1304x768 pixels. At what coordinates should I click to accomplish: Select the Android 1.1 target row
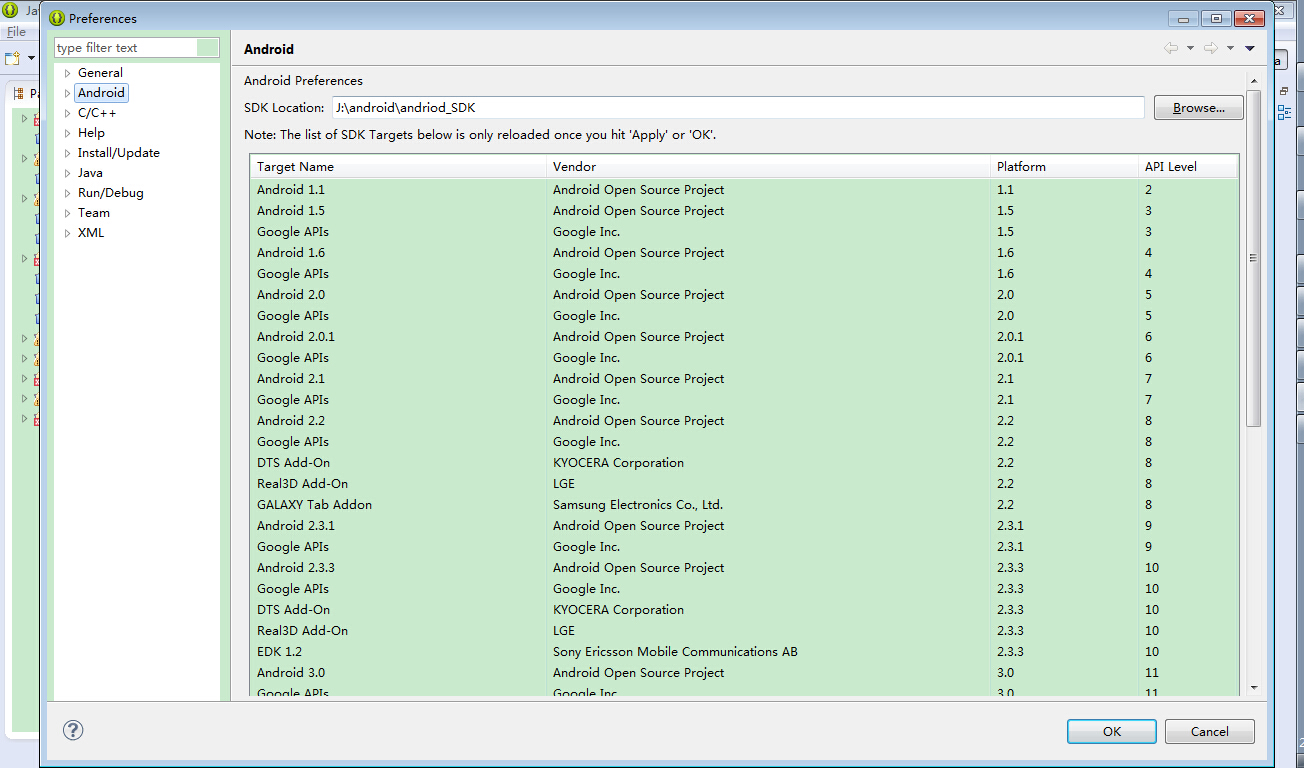744,190
